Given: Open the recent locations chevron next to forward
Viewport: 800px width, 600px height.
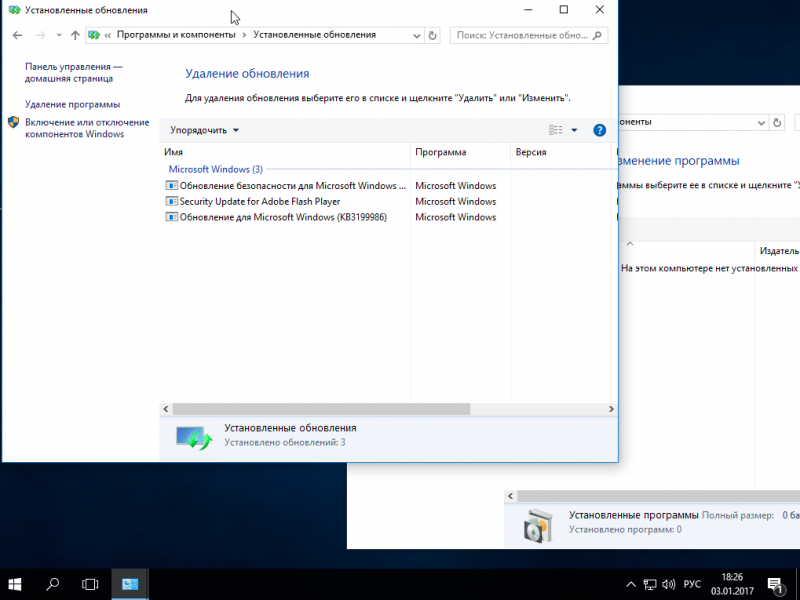Looking at the screenshot, I should (59, 35).
